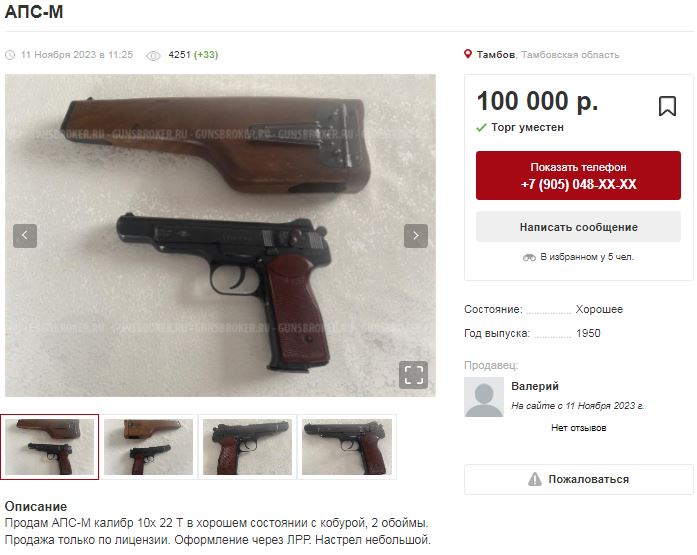Click the main pistol photo
Image resolution: width=697 pixels, height=555 pixels.
coord(220,236)
